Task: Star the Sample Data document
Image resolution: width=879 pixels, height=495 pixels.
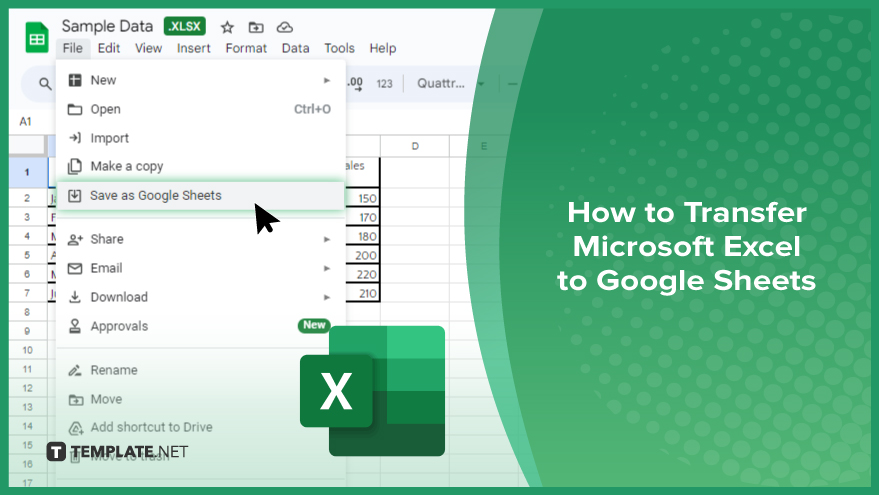Action: [227, 27]
